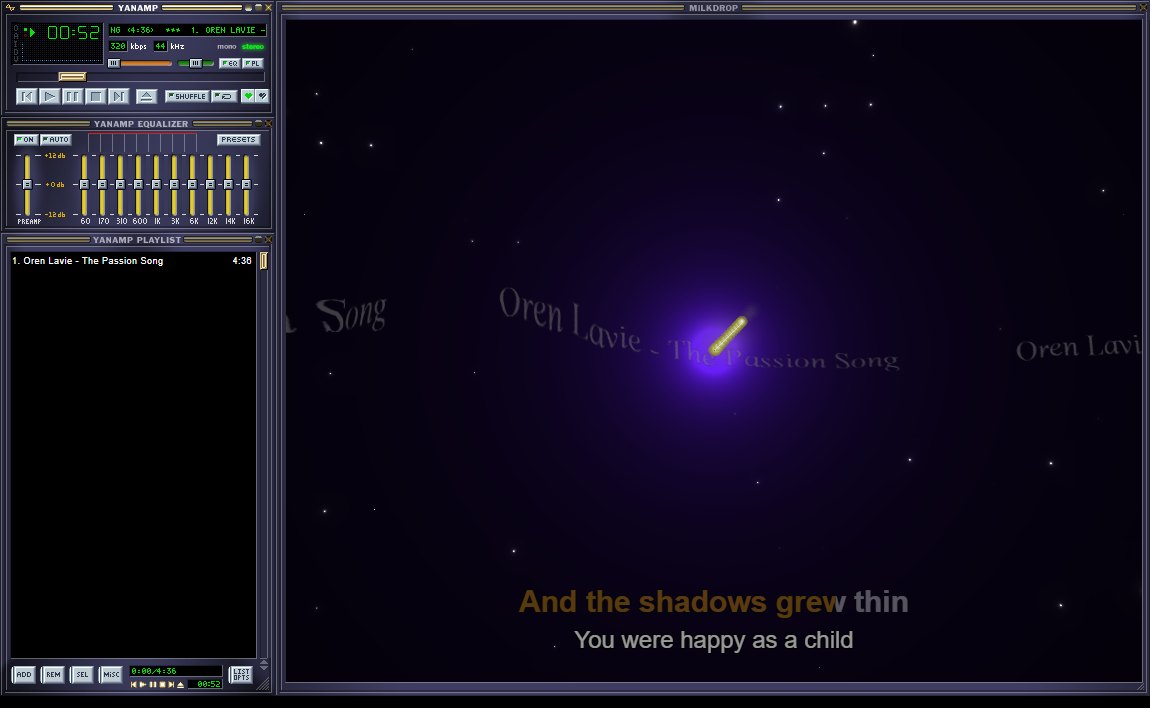Toggle windowshade mode of main window
The image size is (1150, 708).
pyautogui.click(x=258, y=7)
